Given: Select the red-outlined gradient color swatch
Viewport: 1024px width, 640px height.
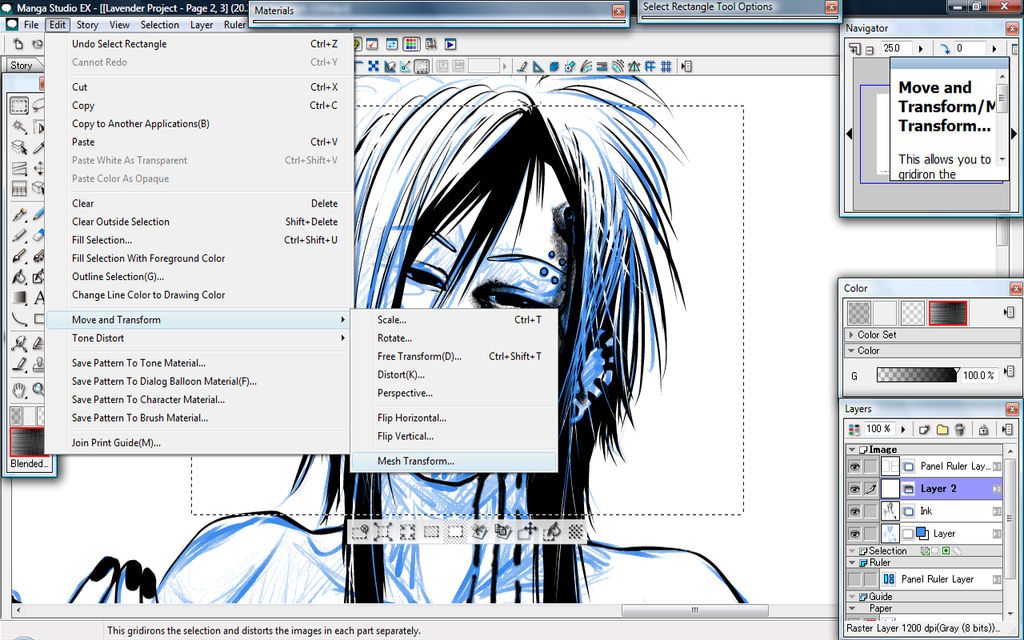Looking at the screenshot, I should tap(947, 313).
